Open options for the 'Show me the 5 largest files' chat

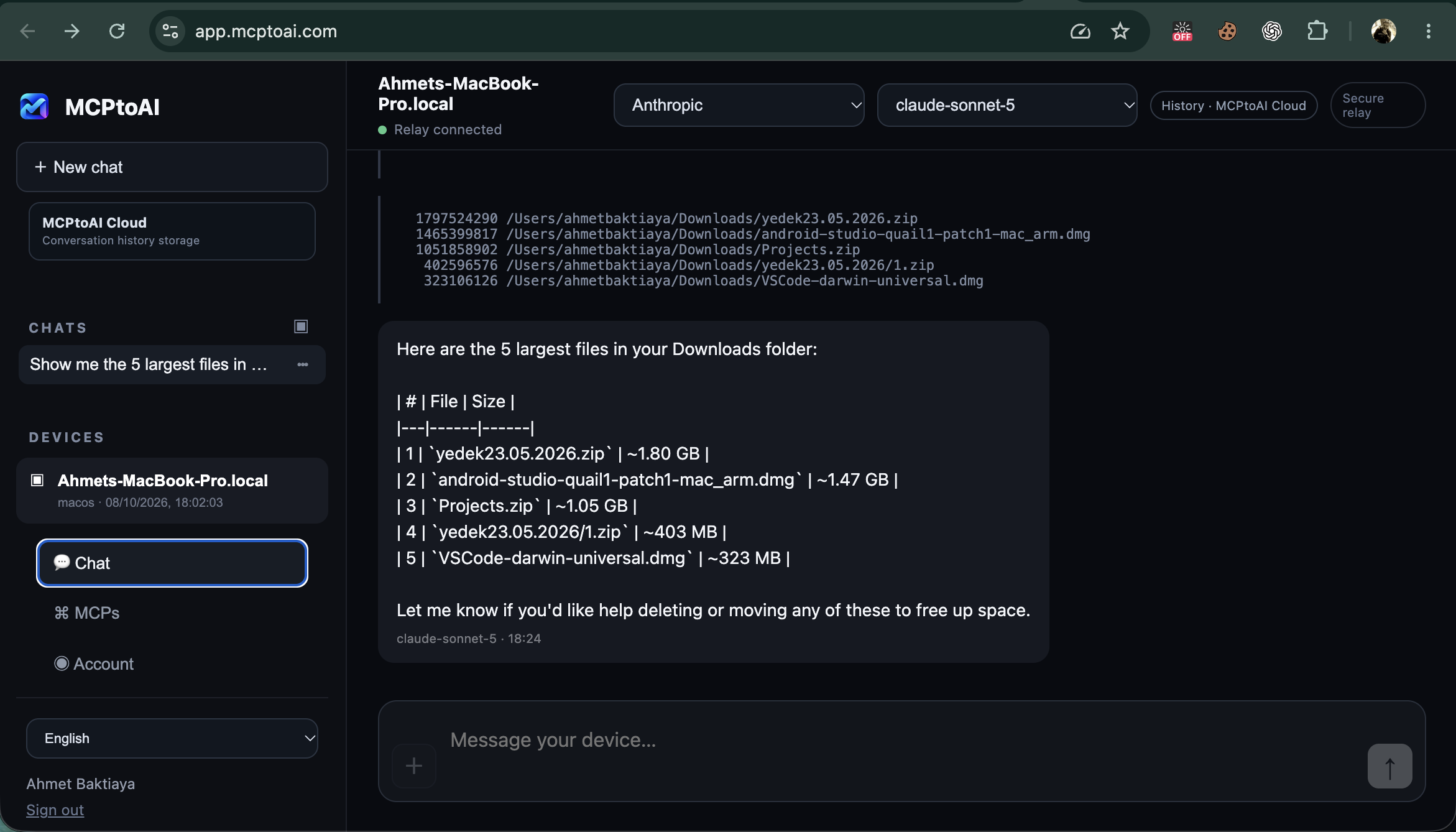pos(303,364)
